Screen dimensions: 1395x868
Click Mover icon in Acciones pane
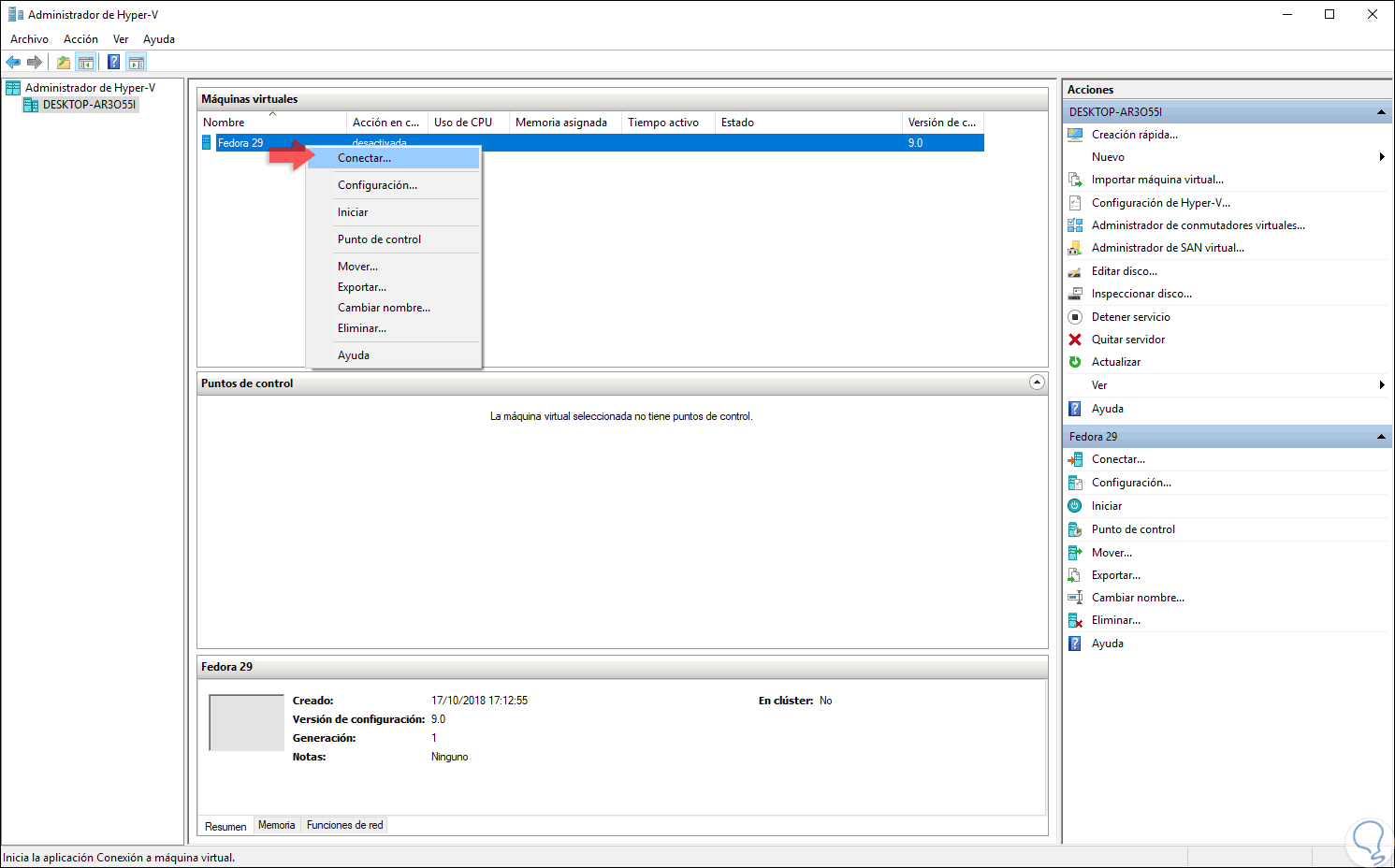(1075, 553)
